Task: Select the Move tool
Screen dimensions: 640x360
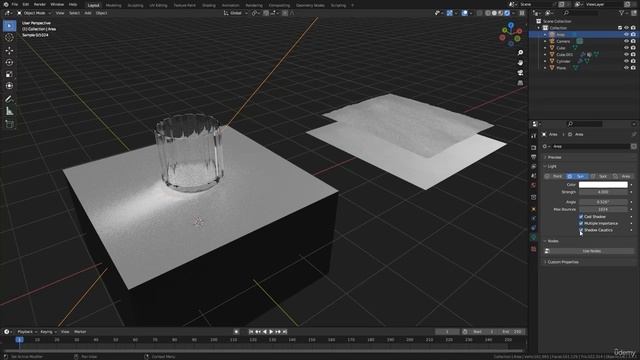Action: [x=9, y=51]
